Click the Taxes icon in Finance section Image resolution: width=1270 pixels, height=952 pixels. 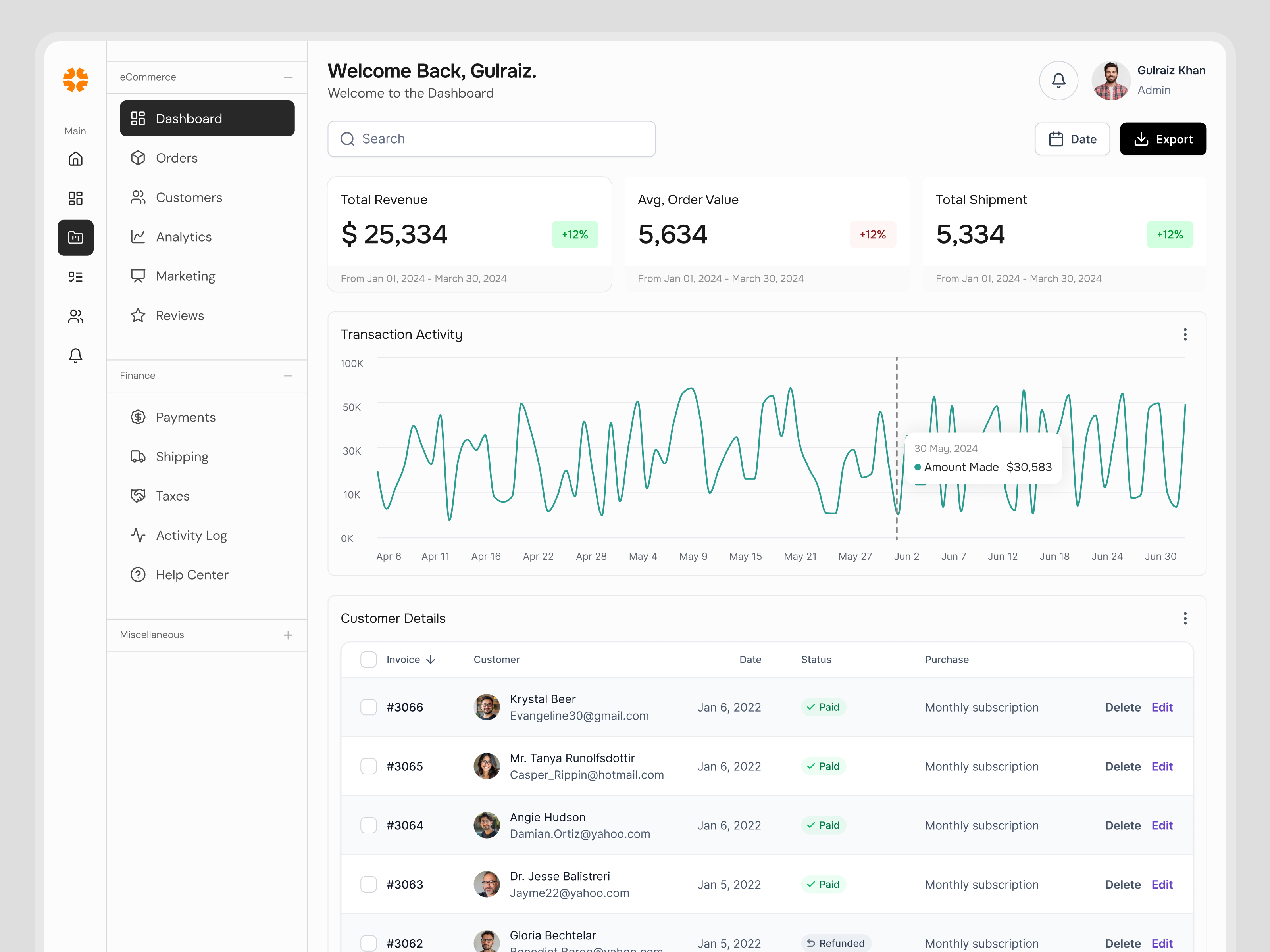138,496
